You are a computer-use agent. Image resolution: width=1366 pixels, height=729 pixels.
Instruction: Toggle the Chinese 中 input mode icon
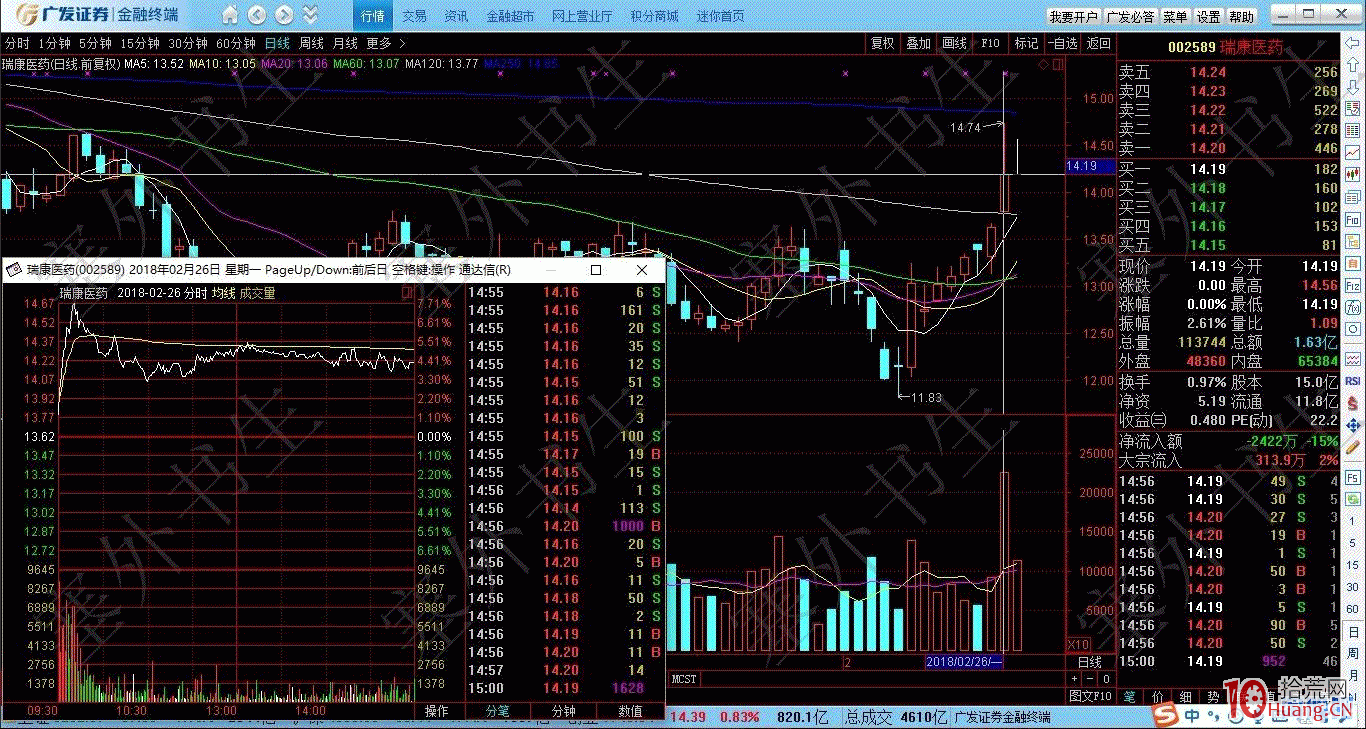click(x=1193, y=716)
